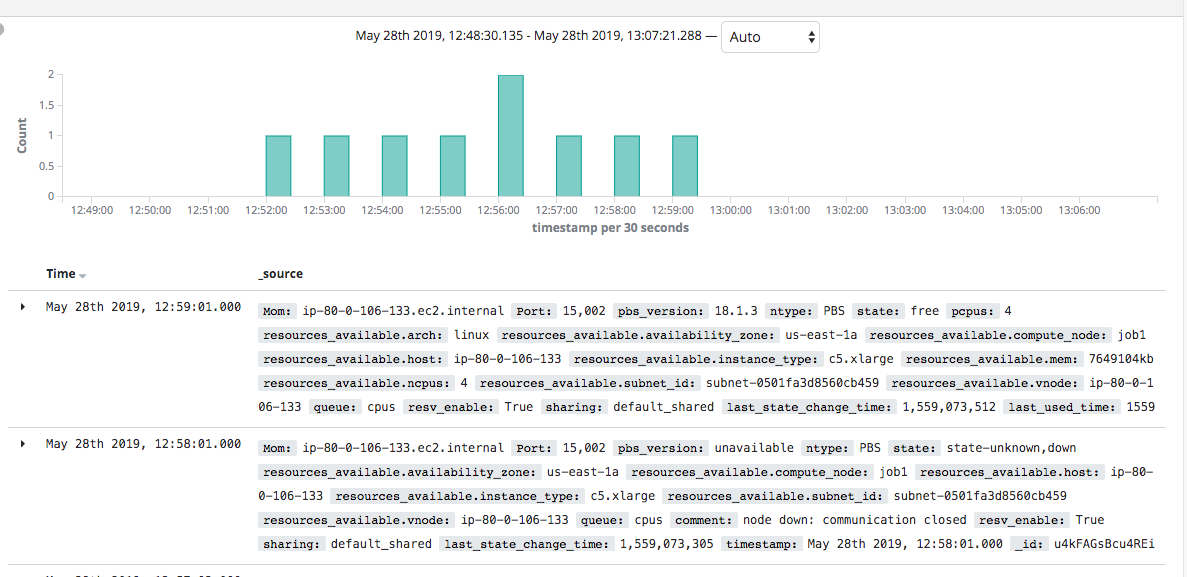Click the histogram bar at 12:54:00

394,166
